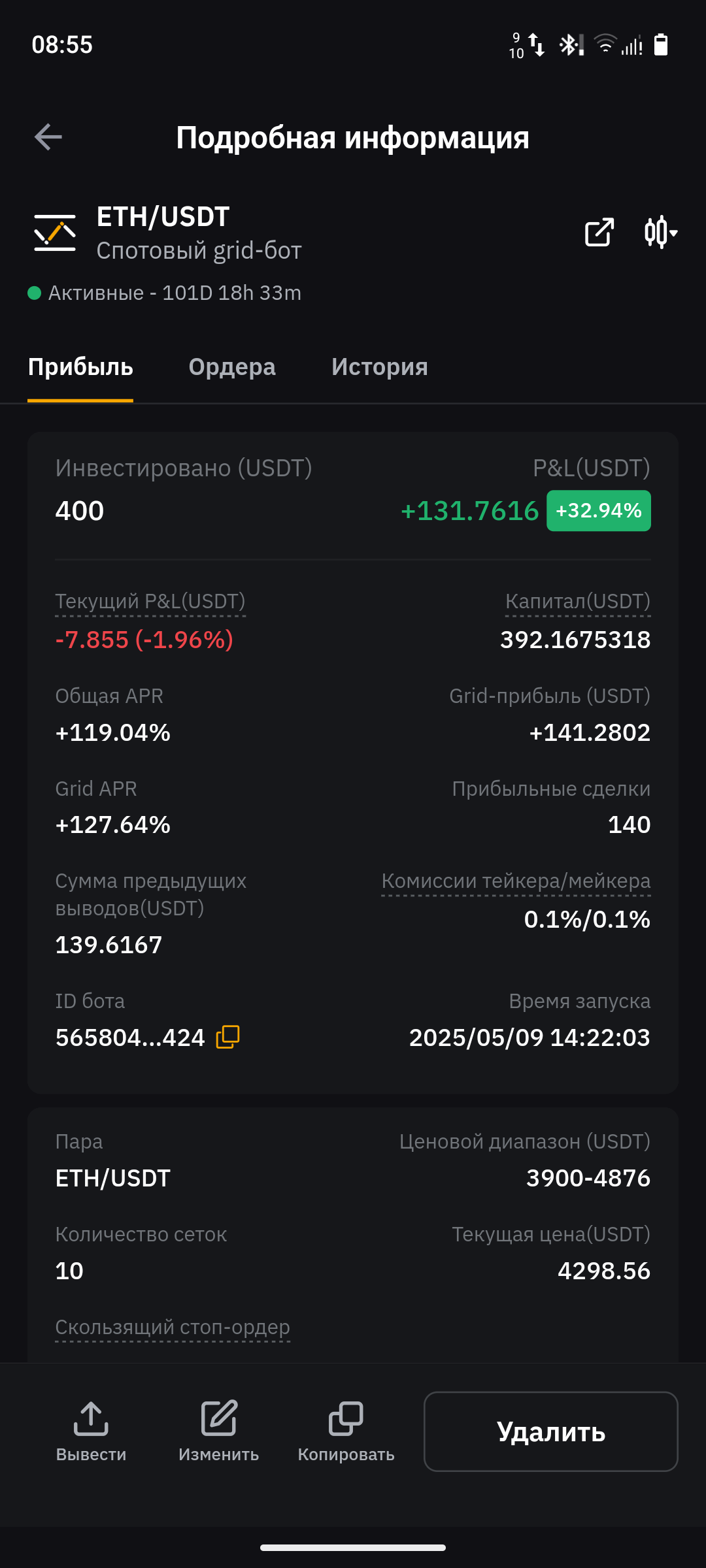Tap the Текущий P&L(USDT) info label
This screenshot has width=706, height=1568.
point(150,602)
